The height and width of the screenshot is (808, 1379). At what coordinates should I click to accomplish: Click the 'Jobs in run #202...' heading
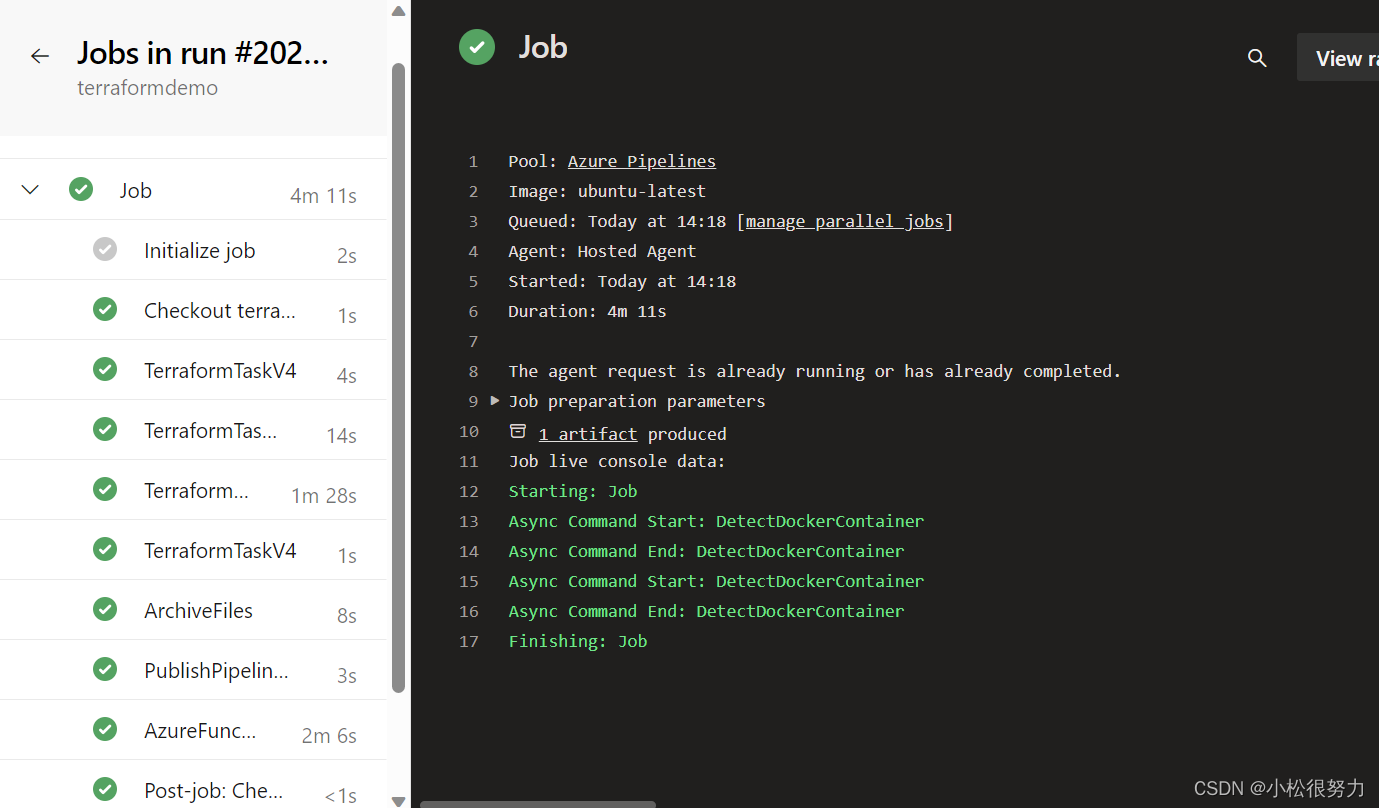tap(203, 53)
